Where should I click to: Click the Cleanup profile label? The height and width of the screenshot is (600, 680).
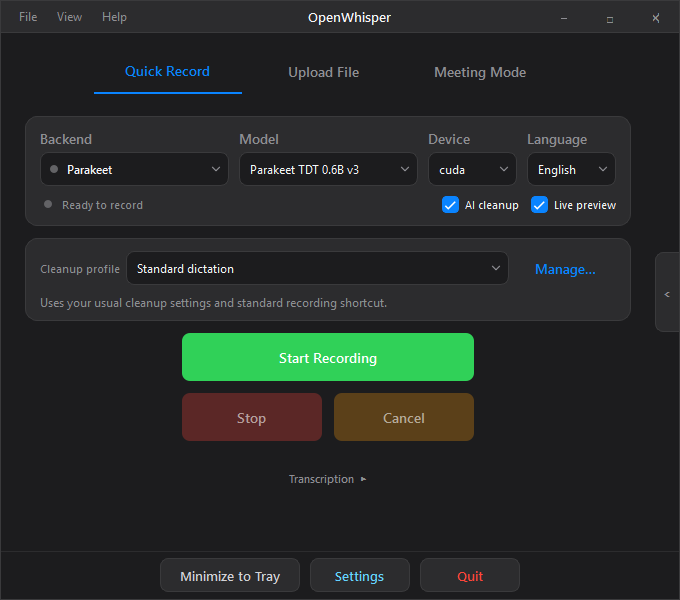point(80,269)
